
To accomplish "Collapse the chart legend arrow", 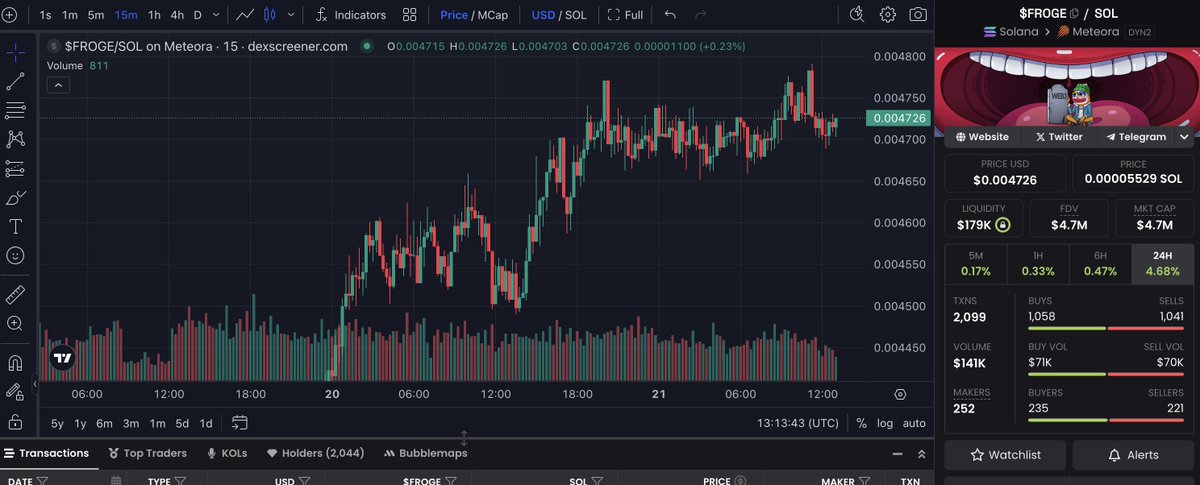I will click(57, 85).
